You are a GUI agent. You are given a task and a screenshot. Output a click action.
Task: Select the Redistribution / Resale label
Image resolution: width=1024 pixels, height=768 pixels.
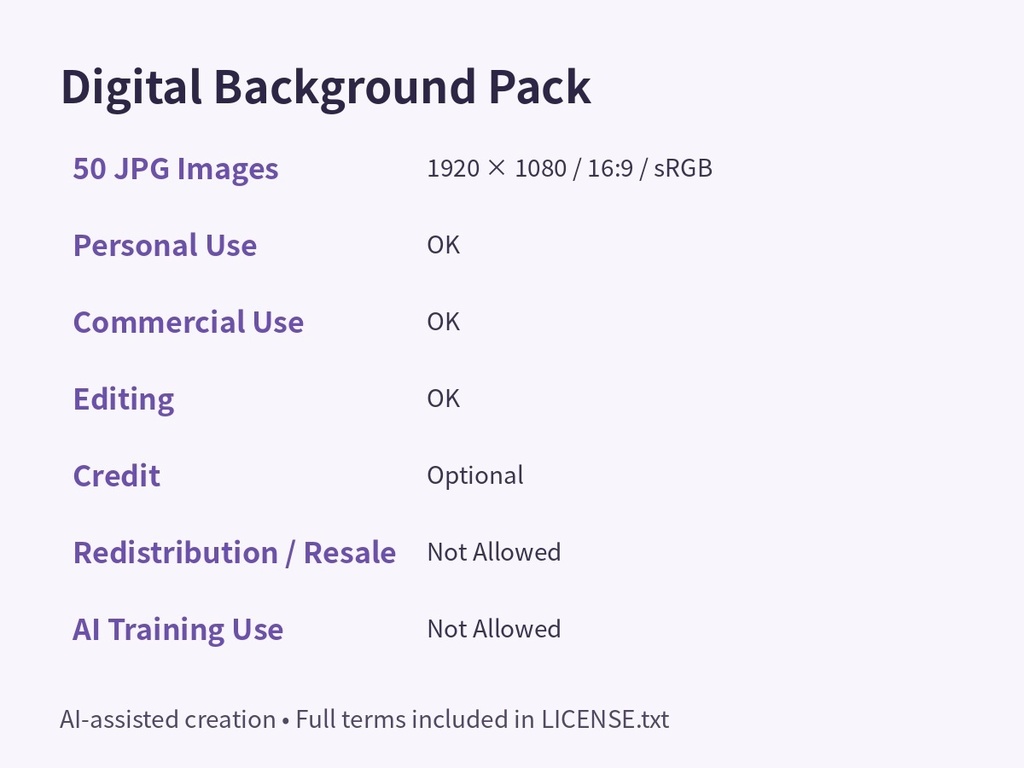[234, 552]
